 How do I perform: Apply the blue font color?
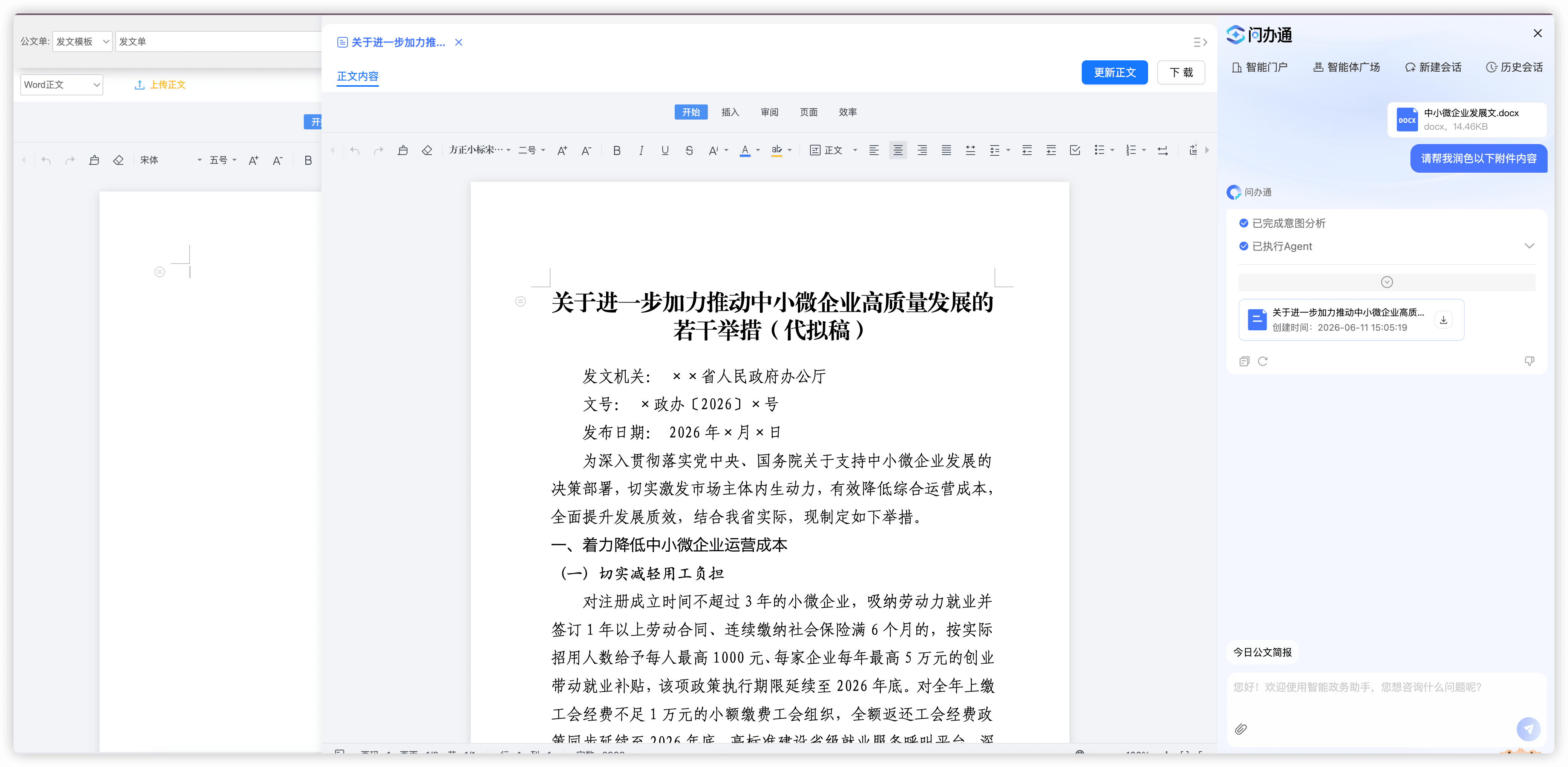pyautogui.click(x=745, y=150)
